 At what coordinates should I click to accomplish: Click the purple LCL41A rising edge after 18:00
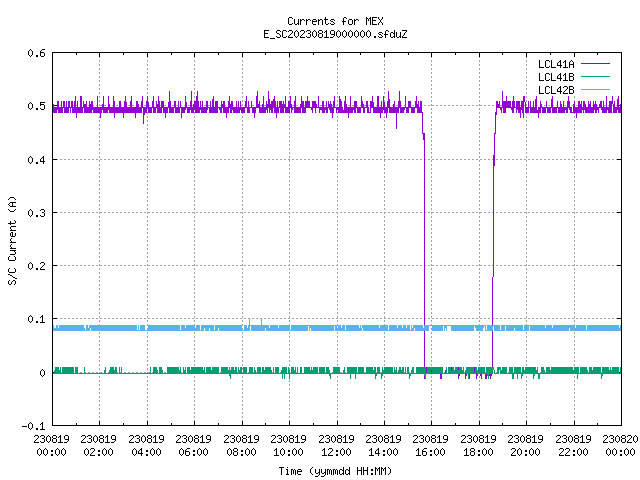(x=493, y=245)
